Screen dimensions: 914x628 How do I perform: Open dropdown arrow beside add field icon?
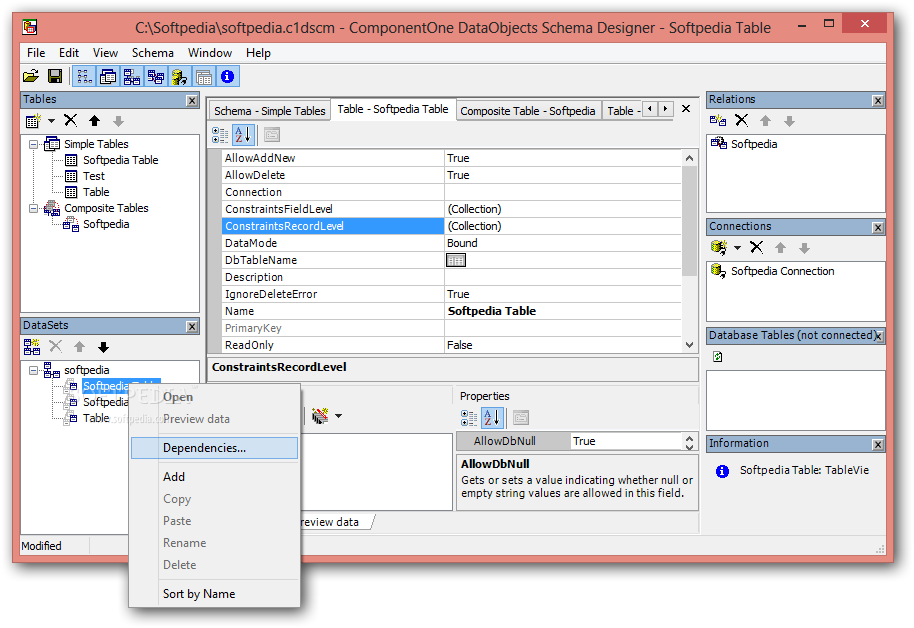click(x=338, y=416)
